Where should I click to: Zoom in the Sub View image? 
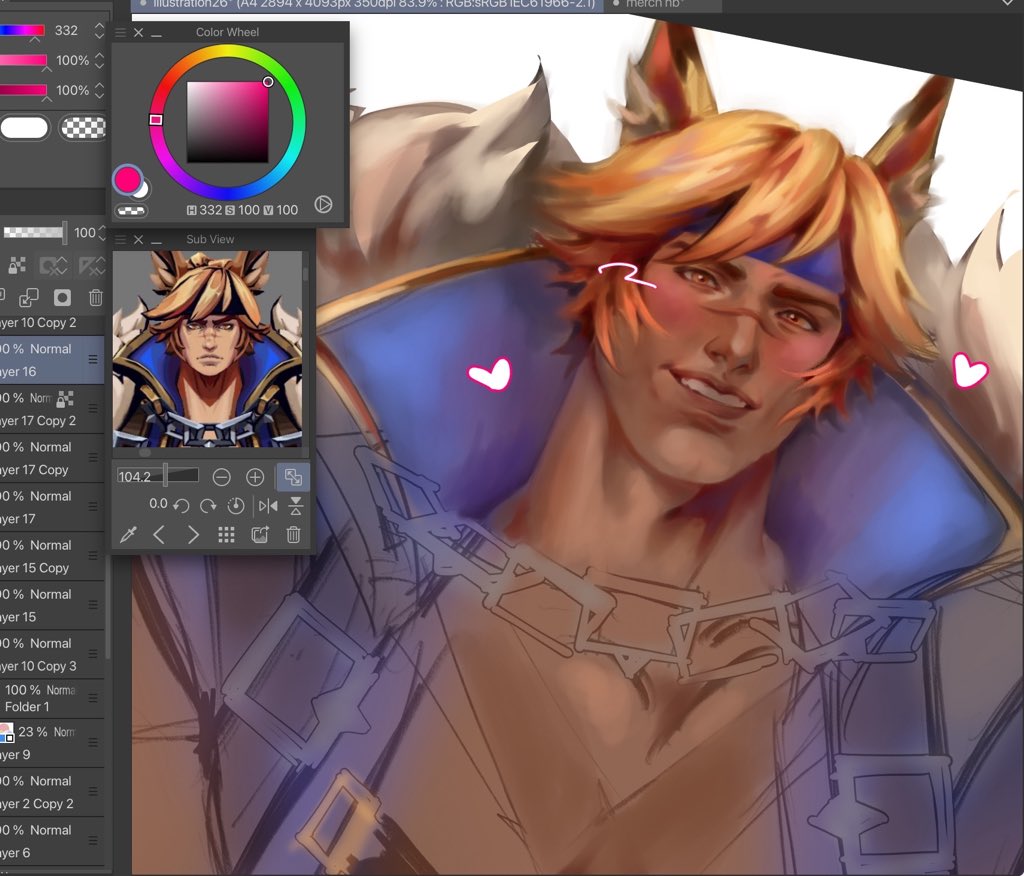point(255,477)
